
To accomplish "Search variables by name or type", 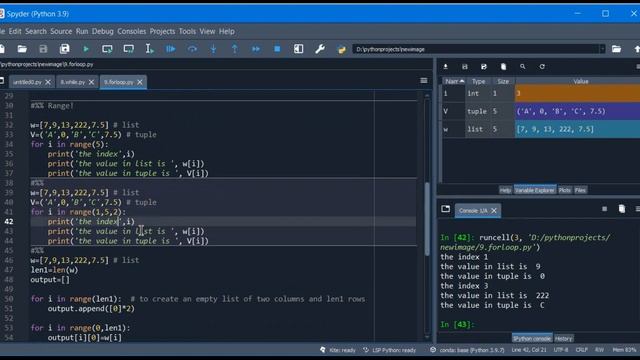I will pos(522,67).
